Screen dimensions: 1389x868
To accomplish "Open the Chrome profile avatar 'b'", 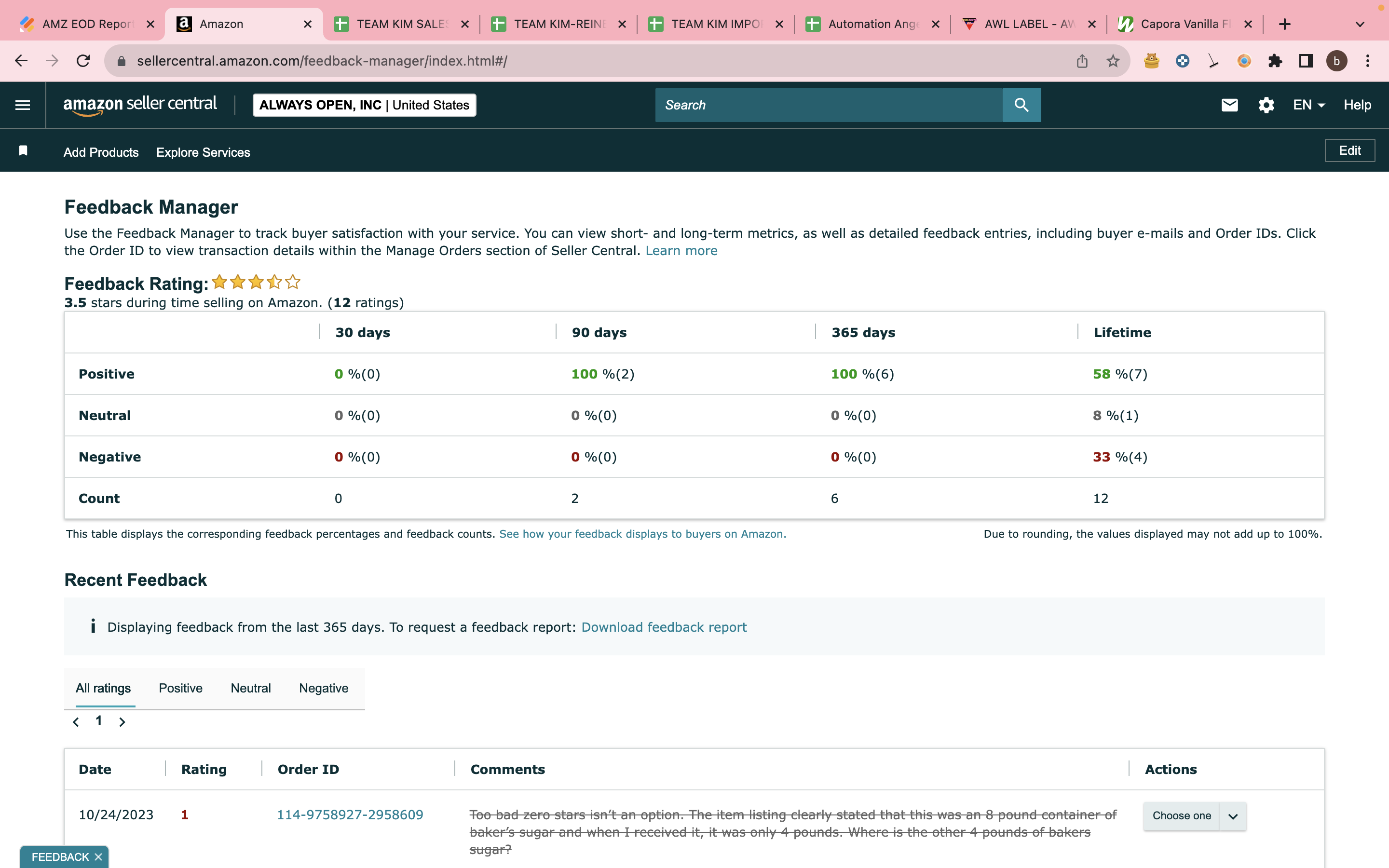I will click(1337, 61).
